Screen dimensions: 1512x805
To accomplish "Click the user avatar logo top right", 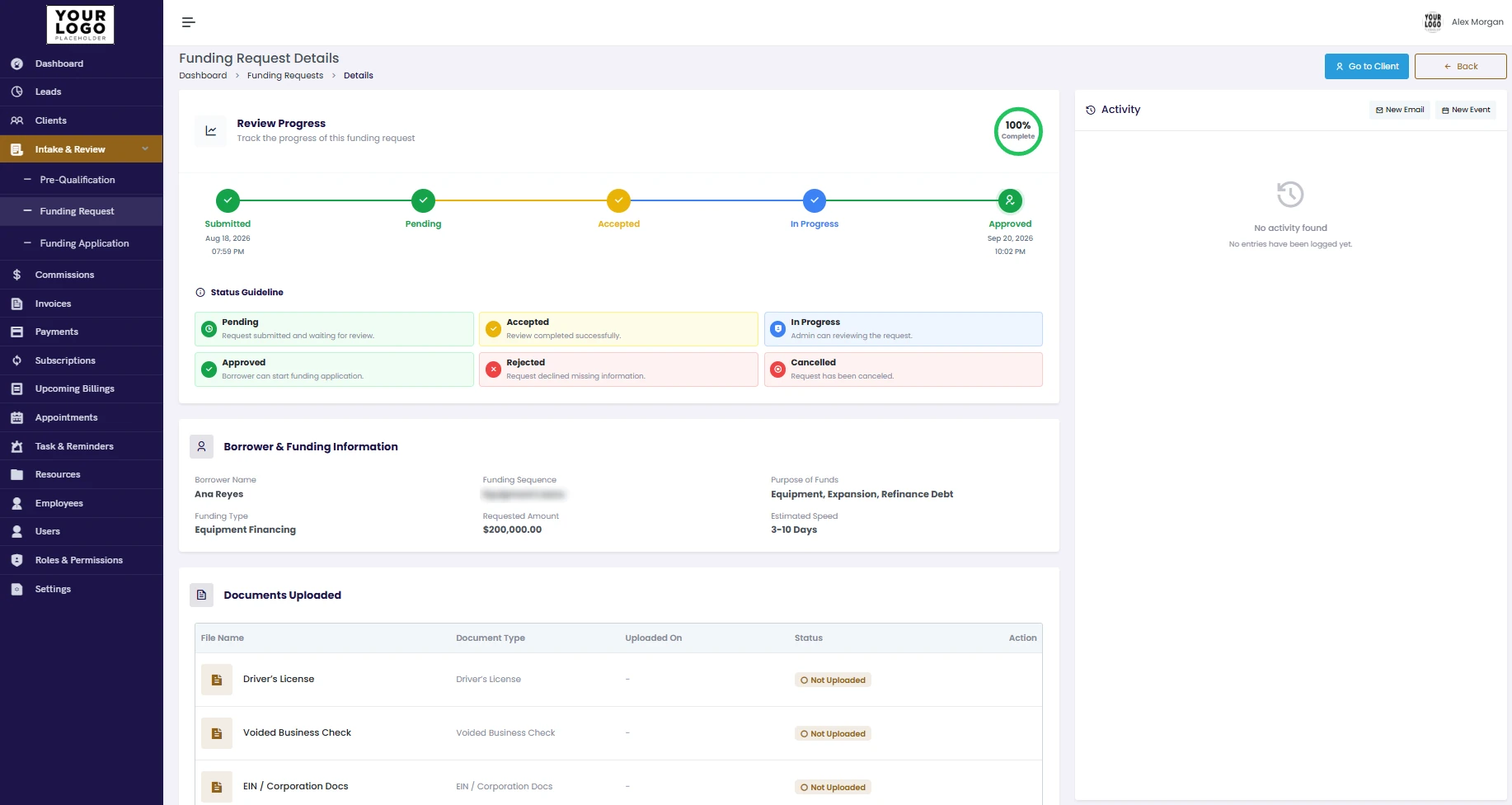I will [1433, 22].
